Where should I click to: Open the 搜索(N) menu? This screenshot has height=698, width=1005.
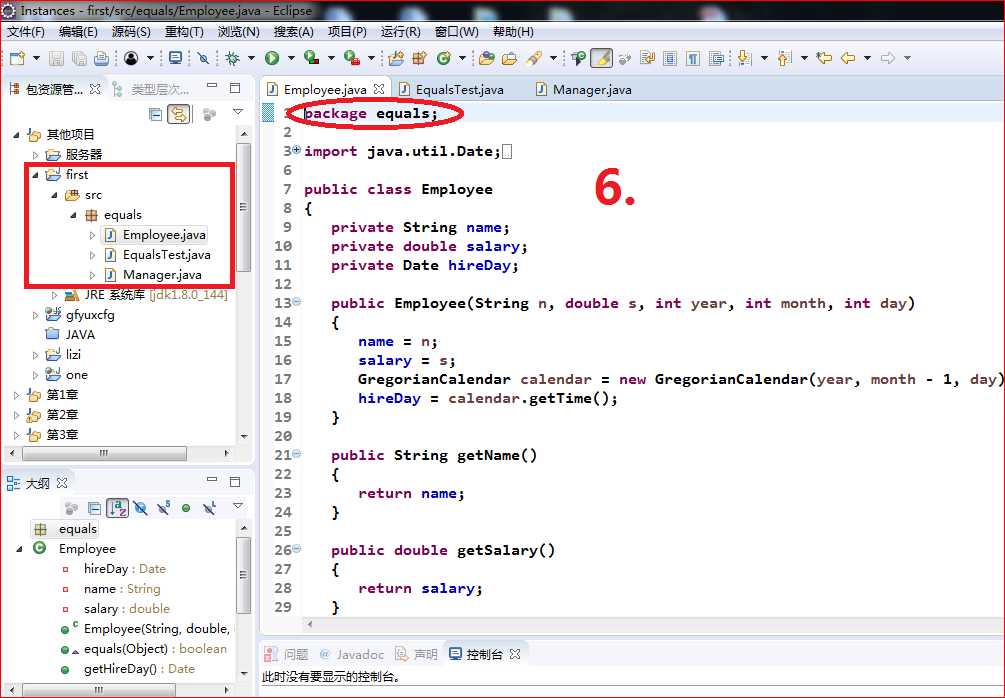[x=293, y=32]
